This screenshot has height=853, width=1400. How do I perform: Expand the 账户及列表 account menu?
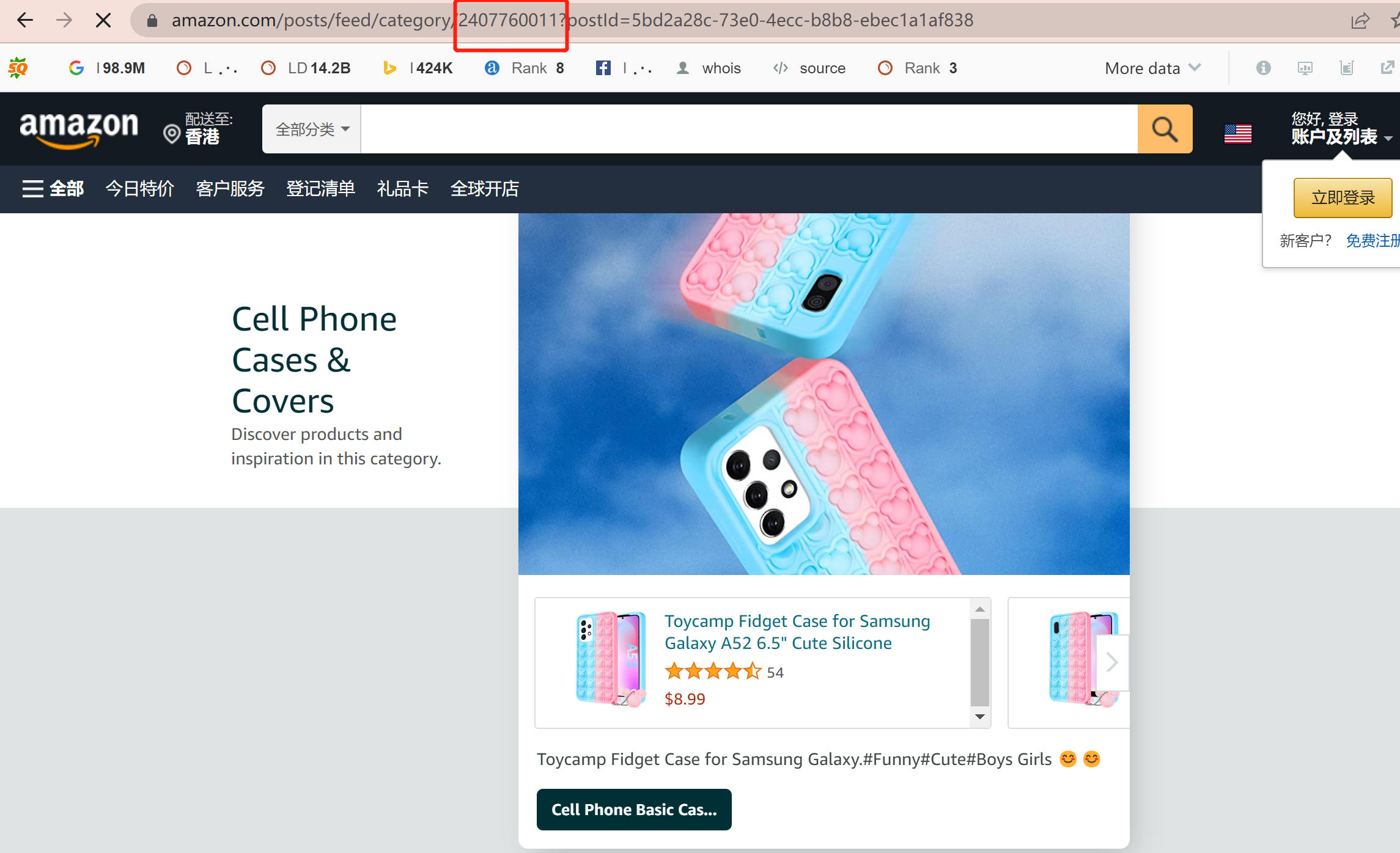(x=1336, y=137)
